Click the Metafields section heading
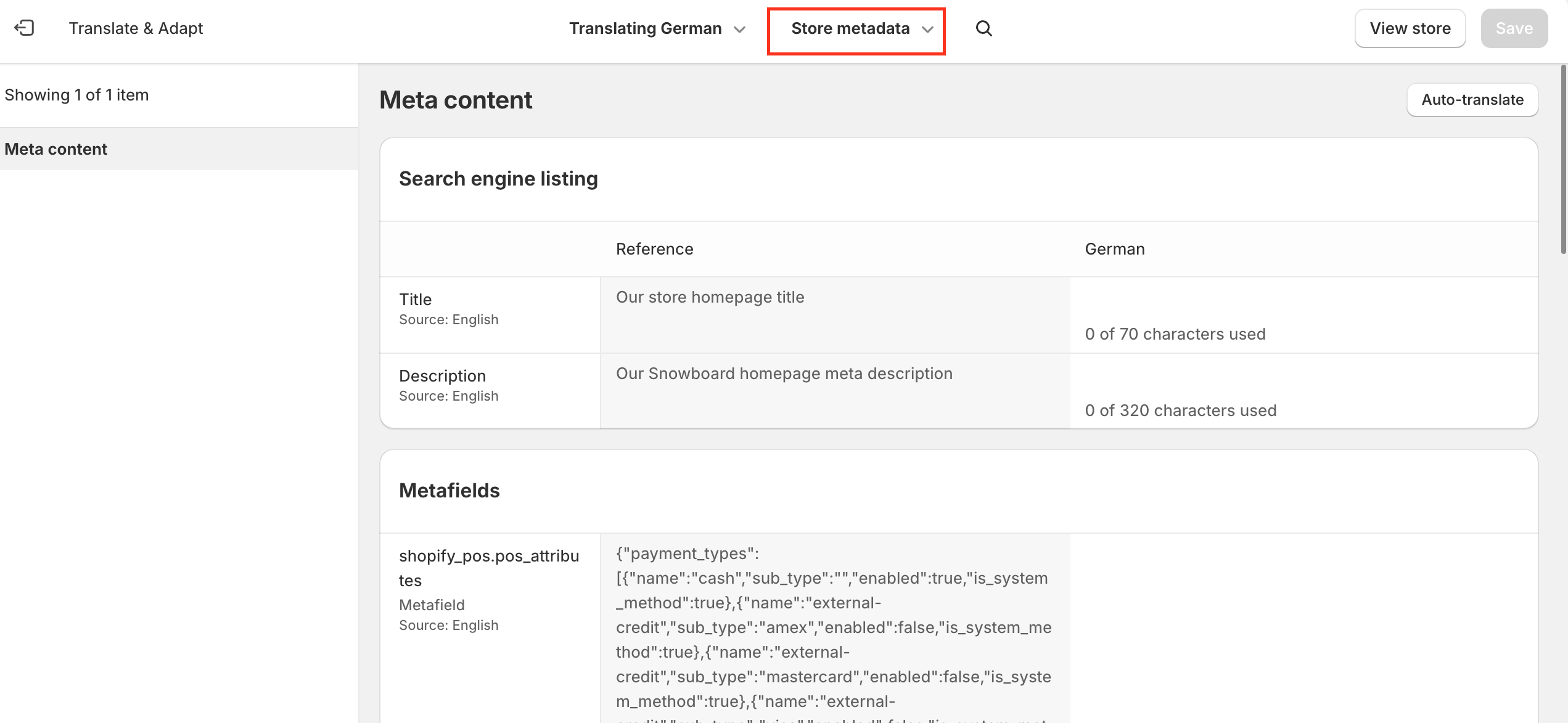The width and height of the screenshot is (1568, 723). [449, 491]
